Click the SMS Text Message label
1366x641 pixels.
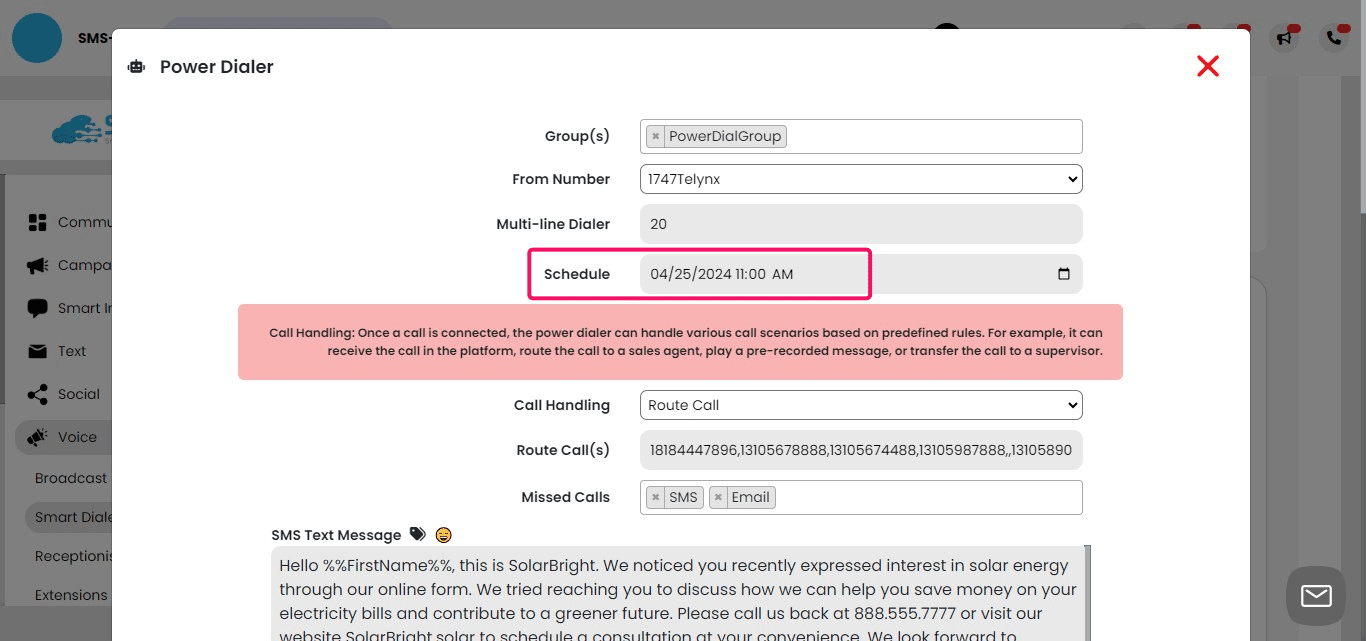336,535
